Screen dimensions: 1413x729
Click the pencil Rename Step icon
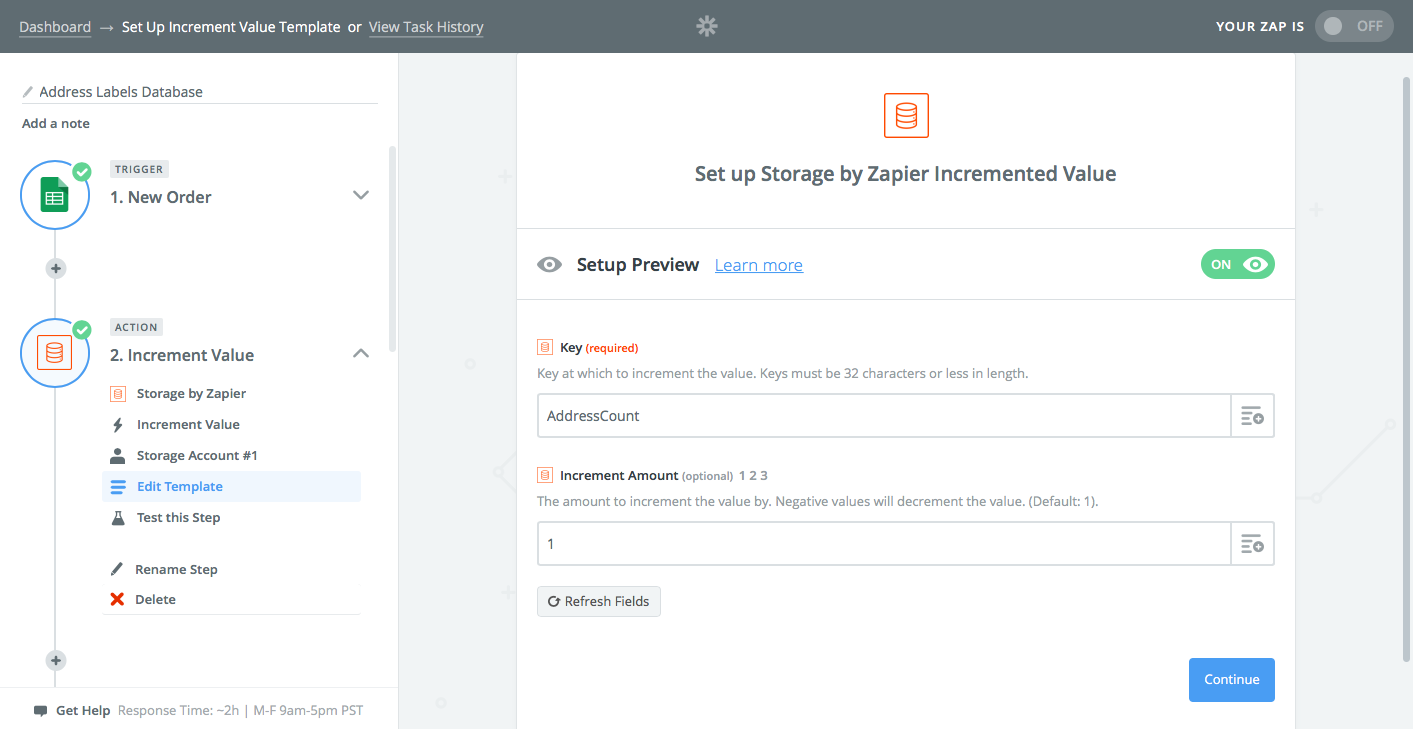tap(117, 569)
